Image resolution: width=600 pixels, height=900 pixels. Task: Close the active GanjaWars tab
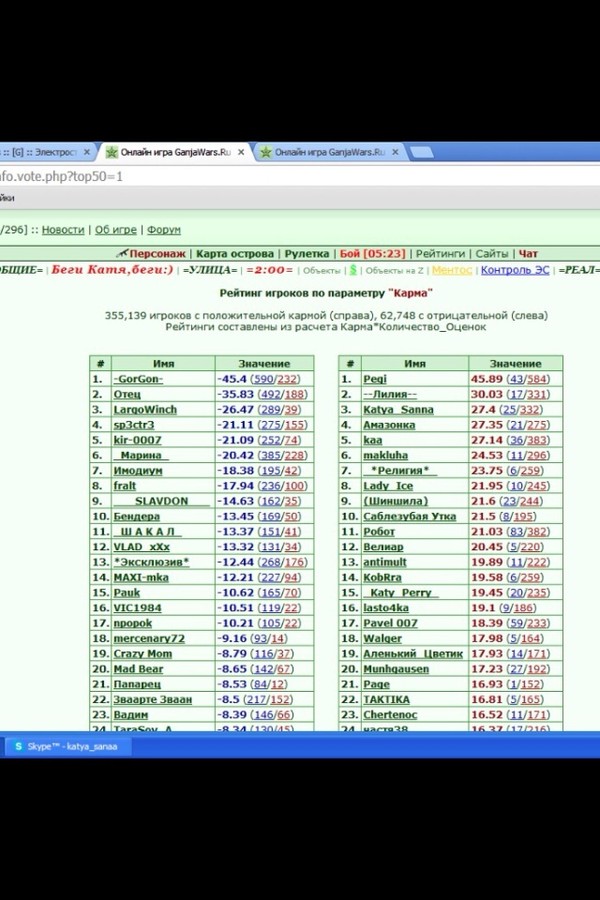pos(241,152)
